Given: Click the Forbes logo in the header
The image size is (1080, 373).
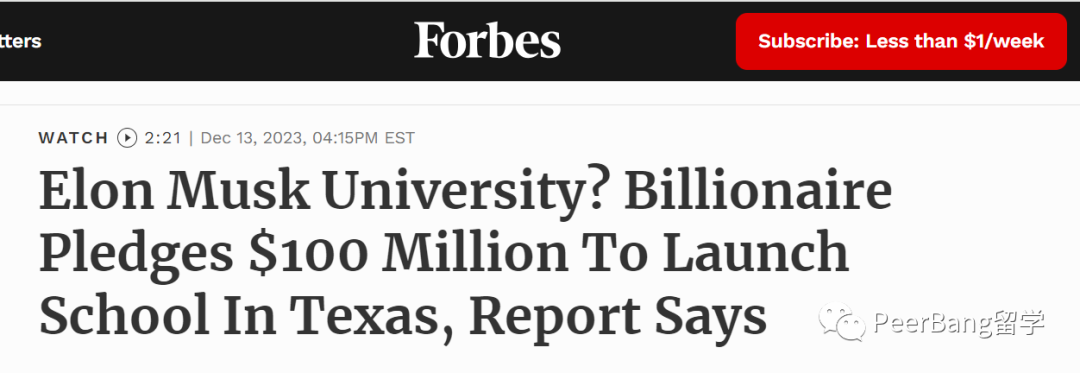Looking at the screenshot, I should point(487,41).
